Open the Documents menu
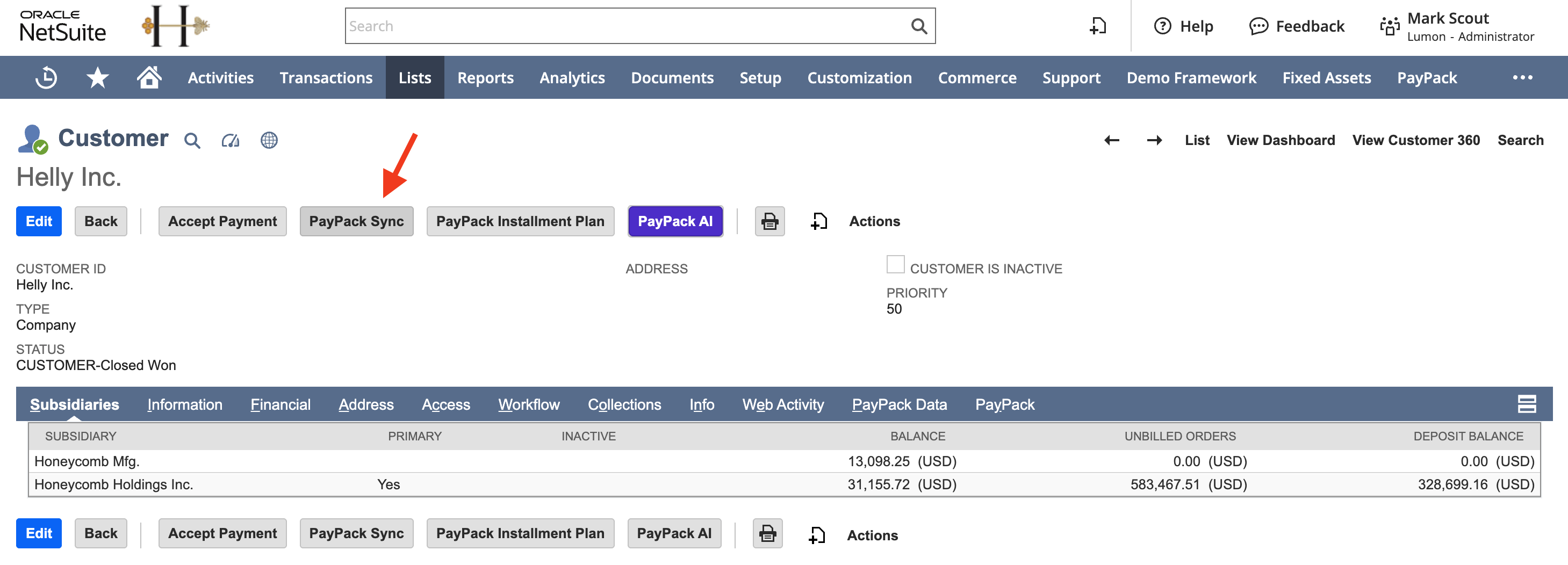Screen dimensions: 1568x565 click(x=672, y=78)
